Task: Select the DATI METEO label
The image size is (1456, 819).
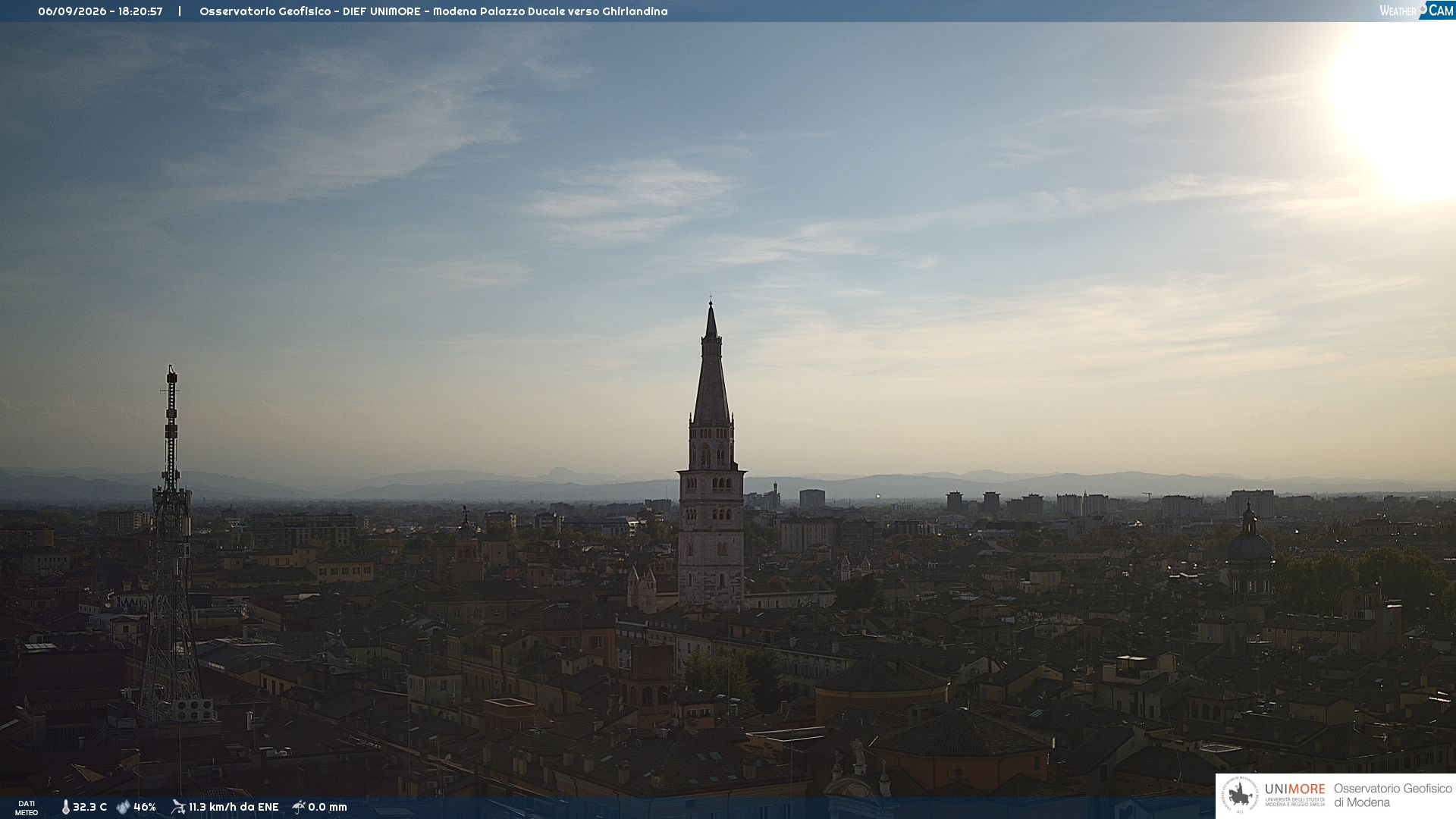Action: 27,808
